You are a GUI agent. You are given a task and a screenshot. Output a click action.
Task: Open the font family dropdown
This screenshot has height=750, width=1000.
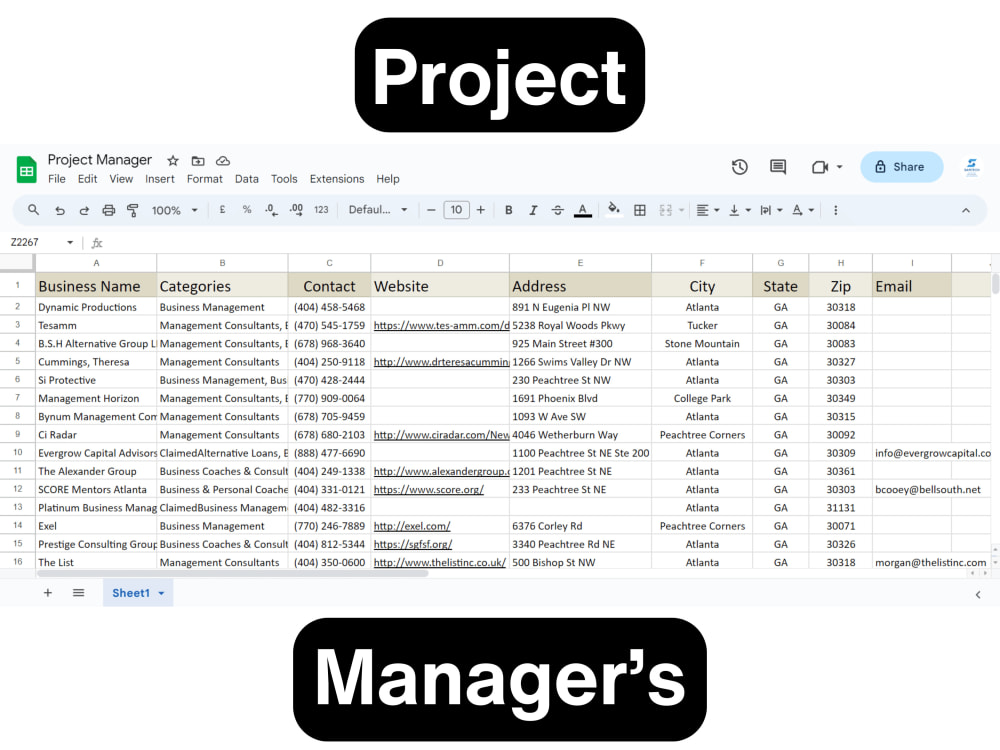point(378,210)
